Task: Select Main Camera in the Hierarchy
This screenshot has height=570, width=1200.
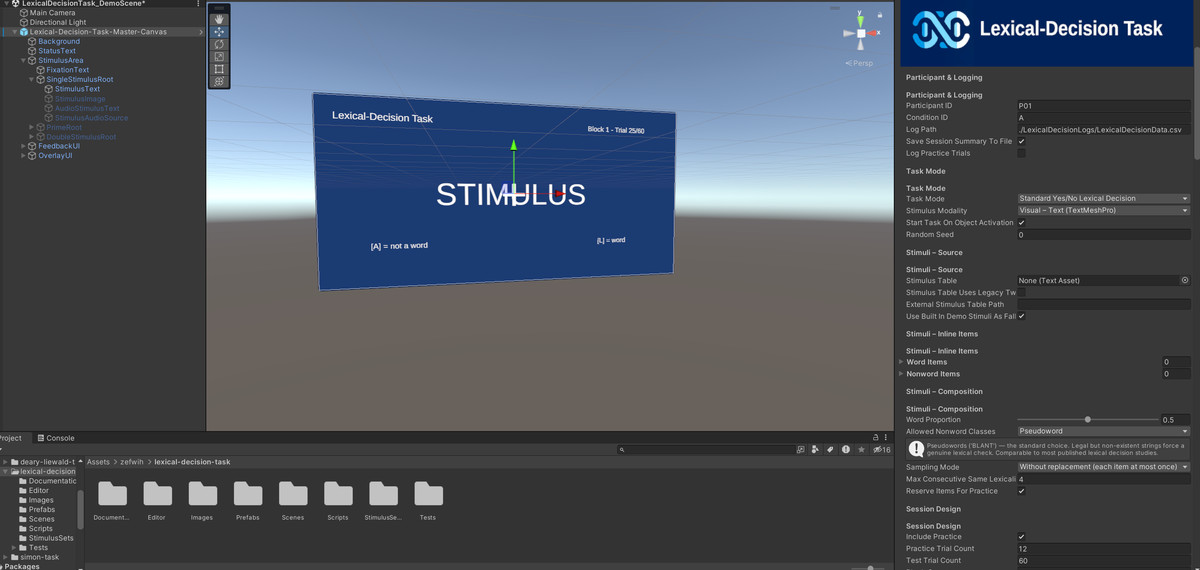Action: tap(52, 13)
